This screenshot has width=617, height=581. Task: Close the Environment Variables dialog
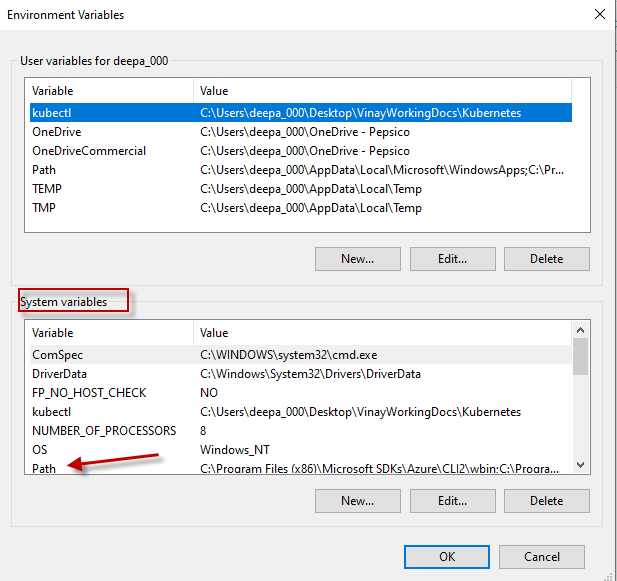coord(599,15)
